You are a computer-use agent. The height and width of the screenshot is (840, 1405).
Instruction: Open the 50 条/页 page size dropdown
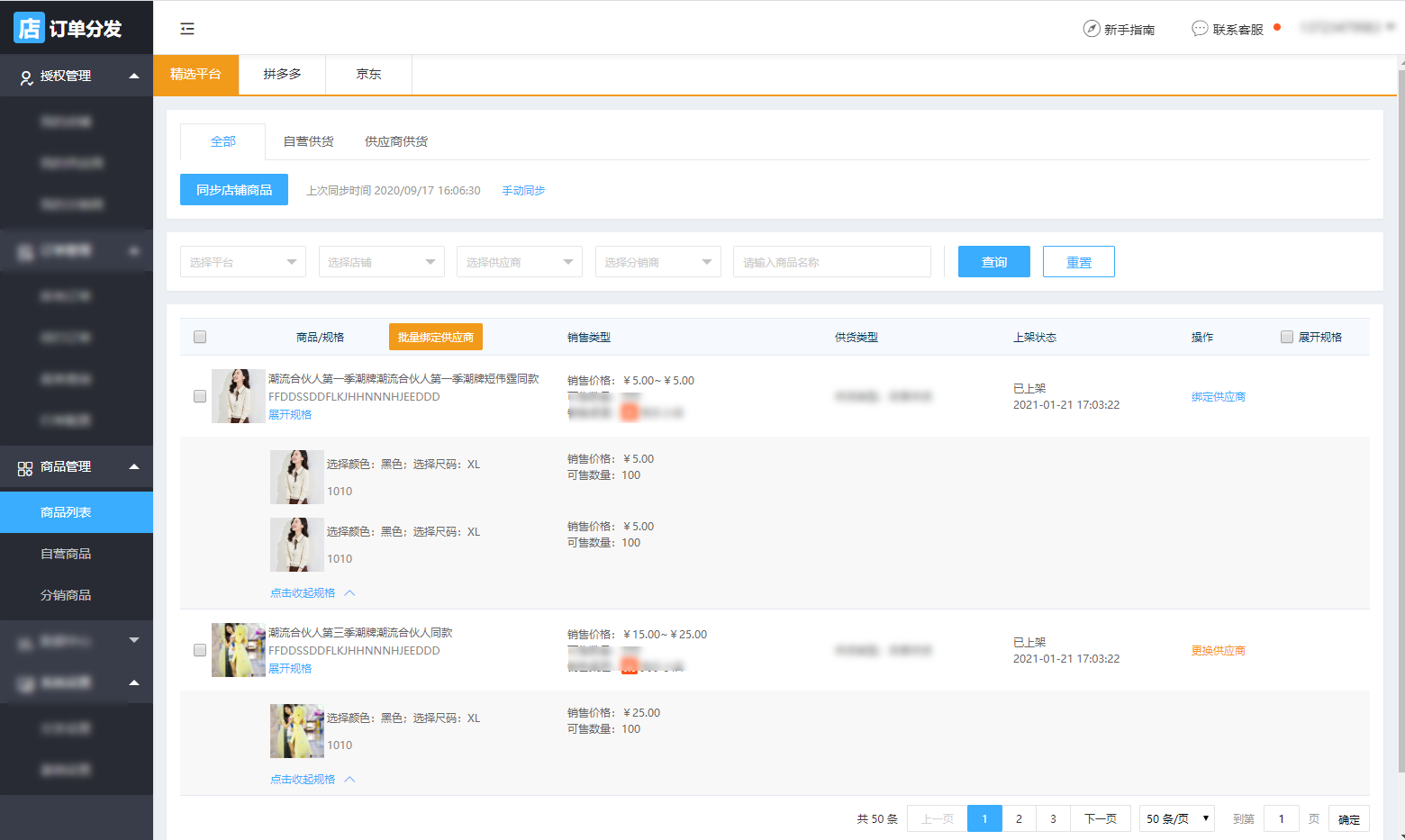1176,818
